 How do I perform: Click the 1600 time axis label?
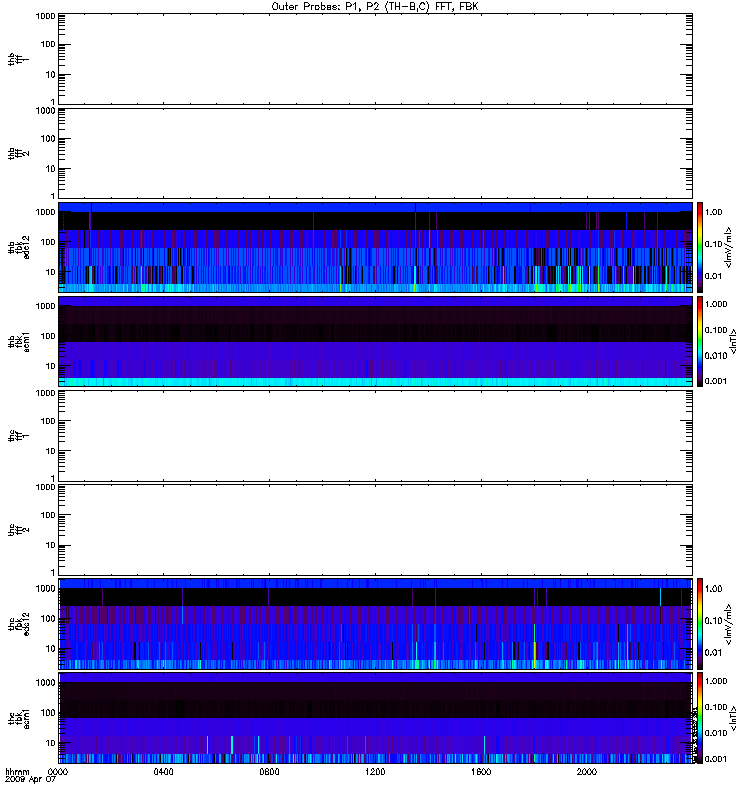tap(481, 772)
